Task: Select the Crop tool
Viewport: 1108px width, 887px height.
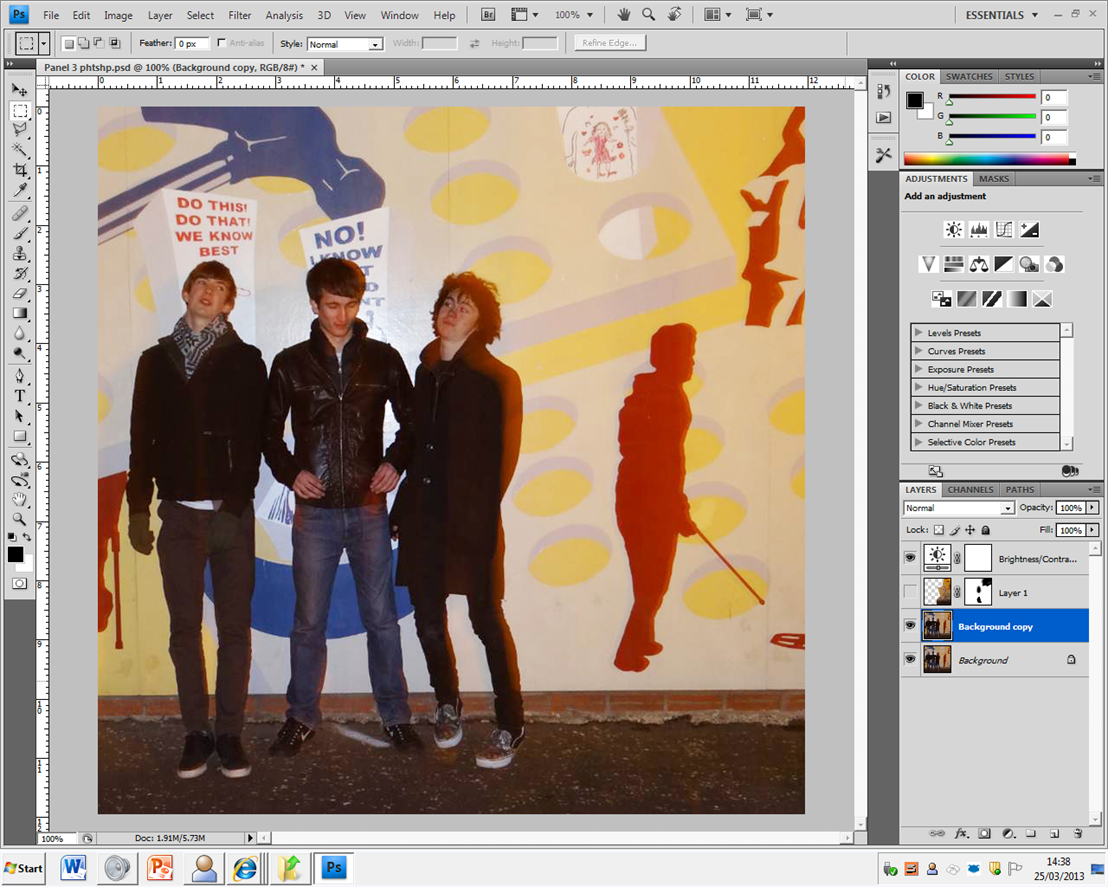Action: point(19,170)
